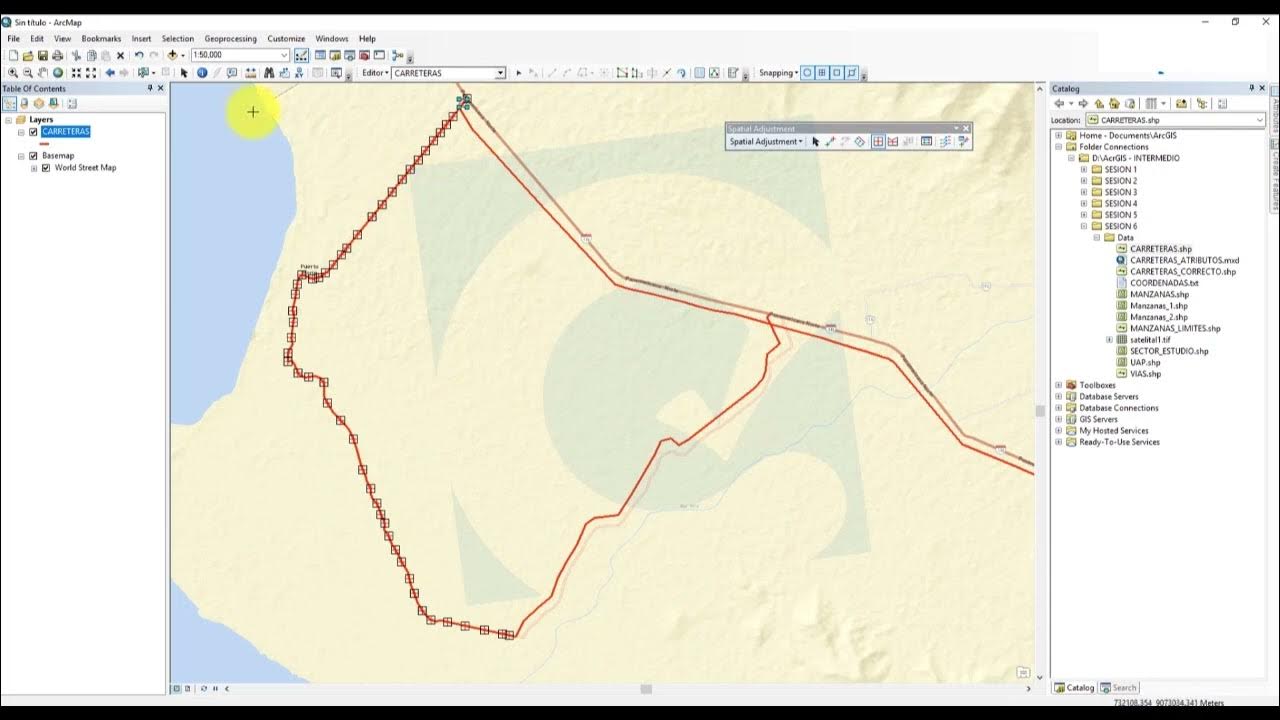Click List By Source icon
The height and width of the screenshot is (720, 1280).
[x=24, y=103]
